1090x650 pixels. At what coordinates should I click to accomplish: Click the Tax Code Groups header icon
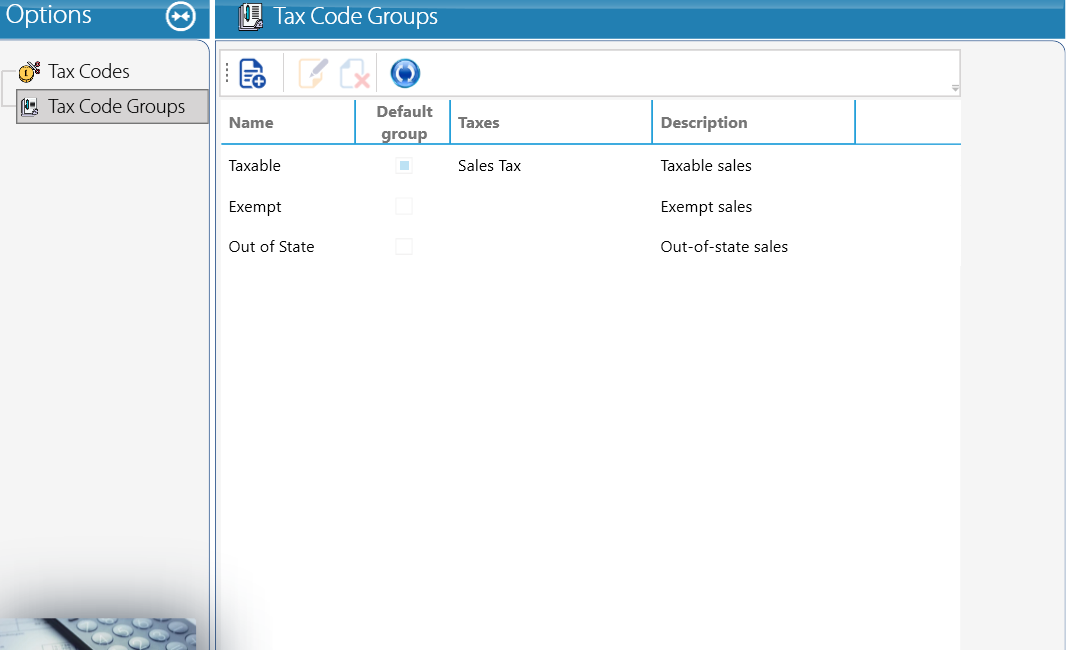[x=251, y=16]
